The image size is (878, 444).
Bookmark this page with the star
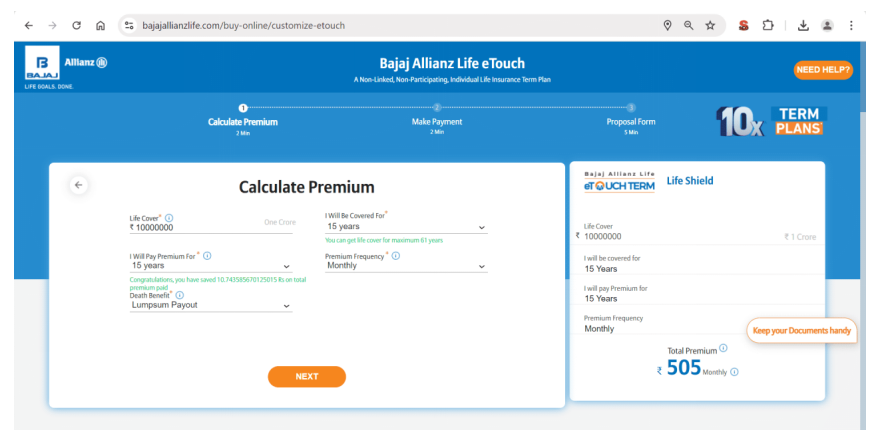710,25
